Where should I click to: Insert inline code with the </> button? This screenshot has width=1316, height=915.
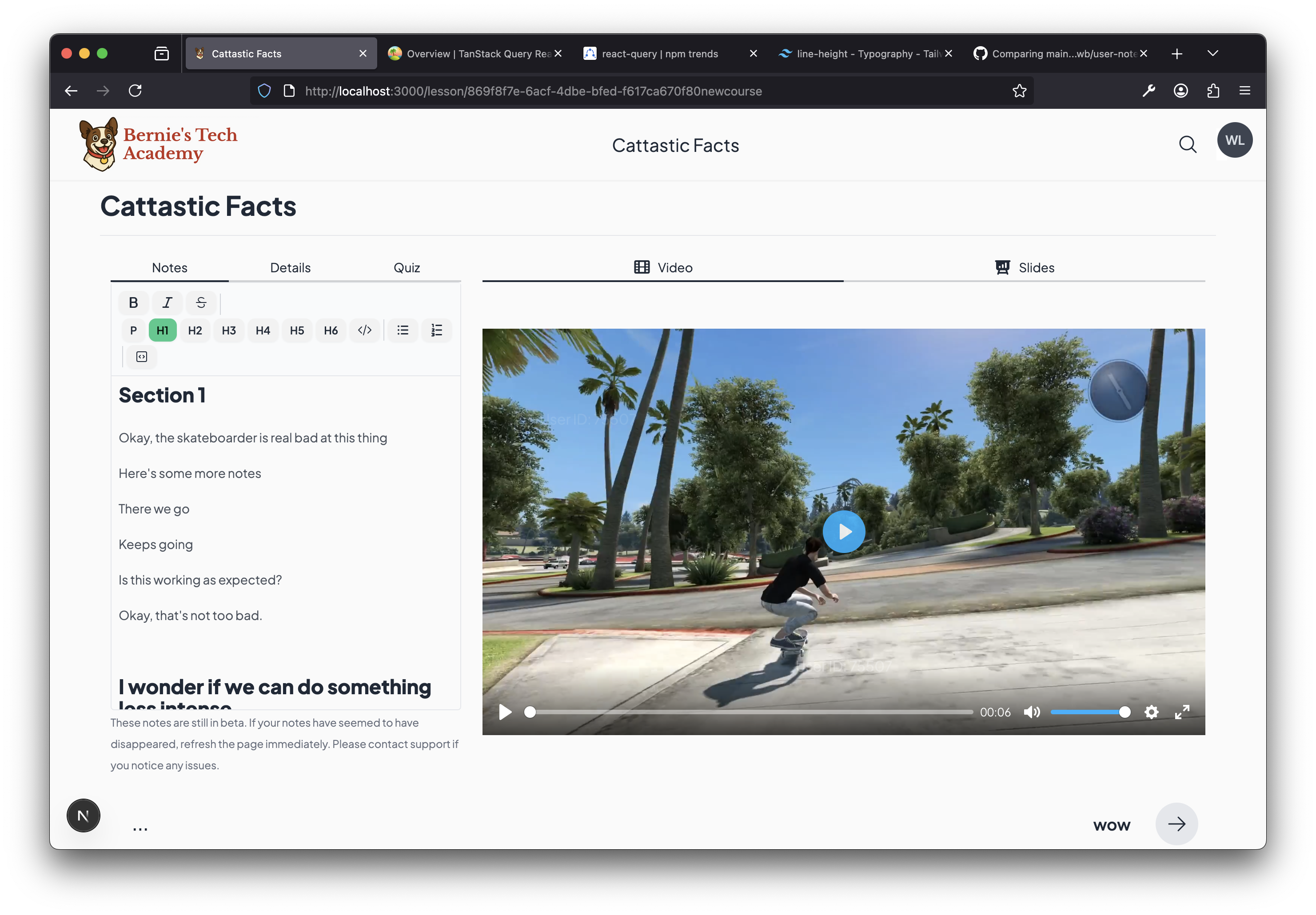[x=364, y=330]
